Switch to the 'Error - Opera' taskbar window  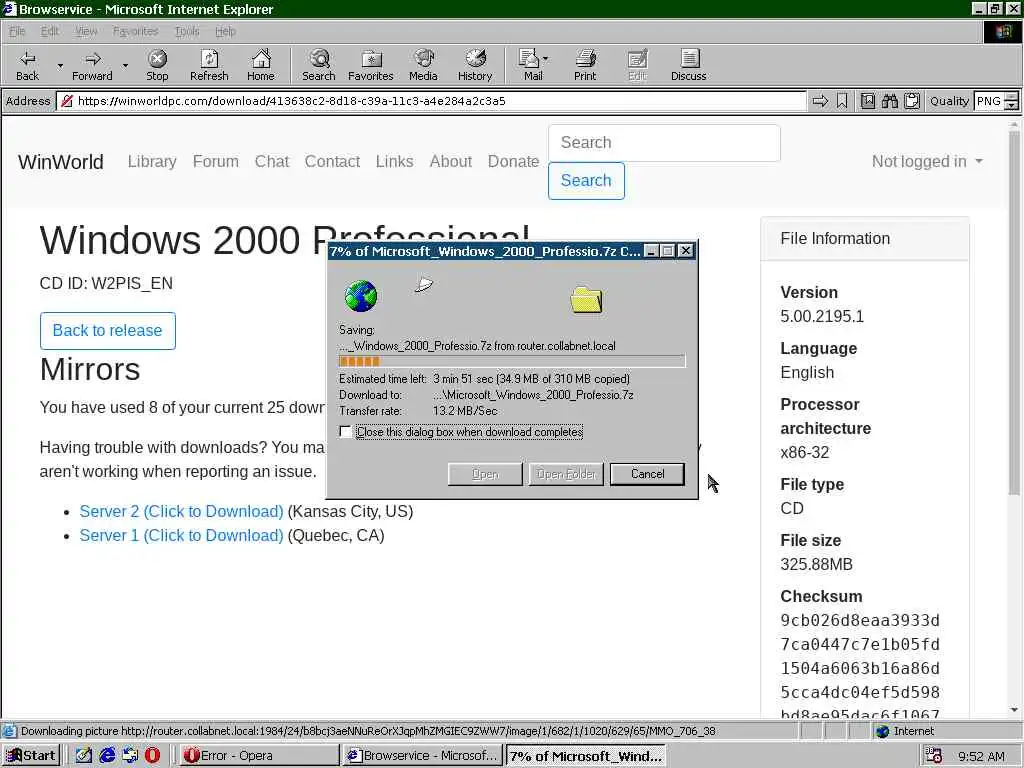(x=258, y=756)
